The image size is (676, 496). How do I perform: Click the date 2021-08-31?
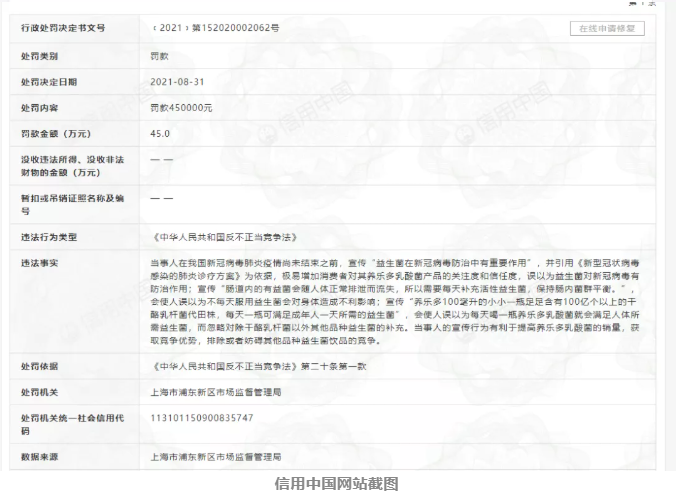click(x=177, y=82)
